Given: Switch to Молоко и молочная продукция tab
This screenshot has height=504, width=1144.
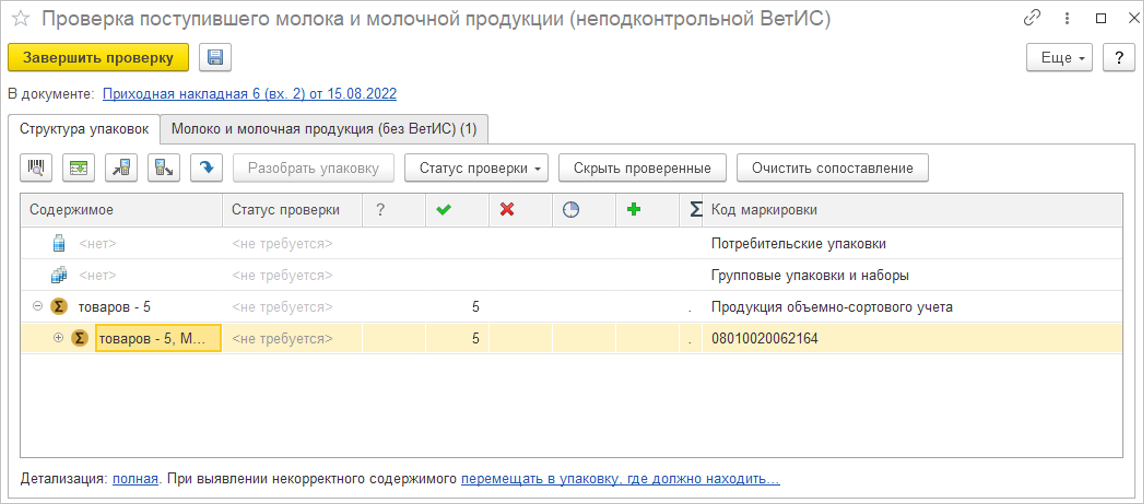Looking at the screenshot, I should (x=324, y=129).
